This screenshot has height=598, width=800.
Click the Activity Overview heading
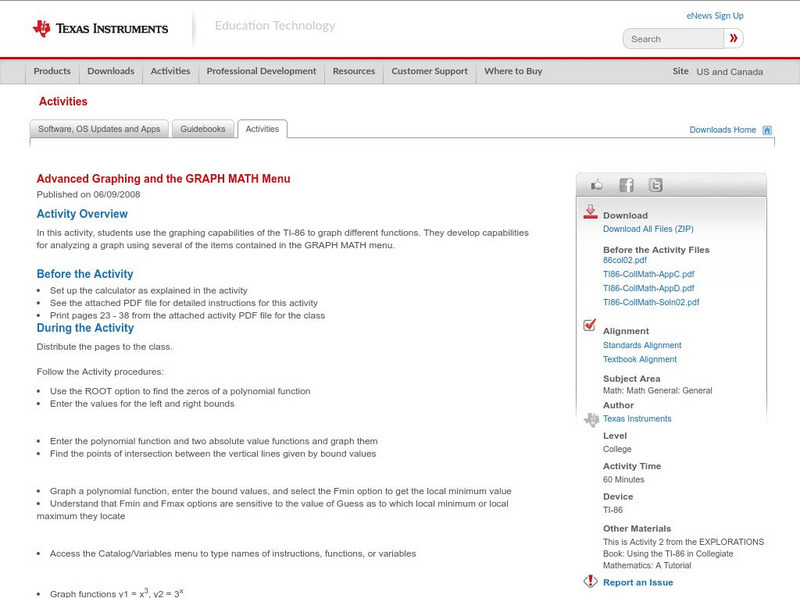point(82,214)
